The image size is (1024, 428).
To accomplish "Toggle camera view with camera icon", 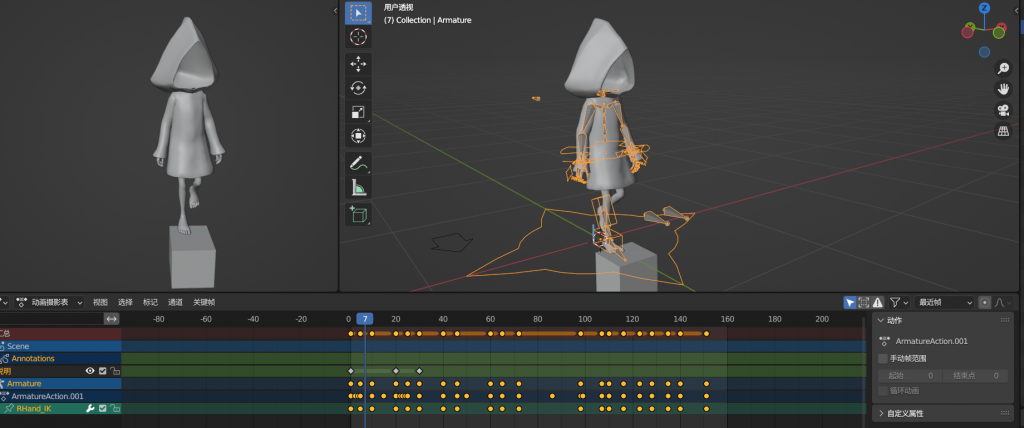I will click(x=1003, y=110).
